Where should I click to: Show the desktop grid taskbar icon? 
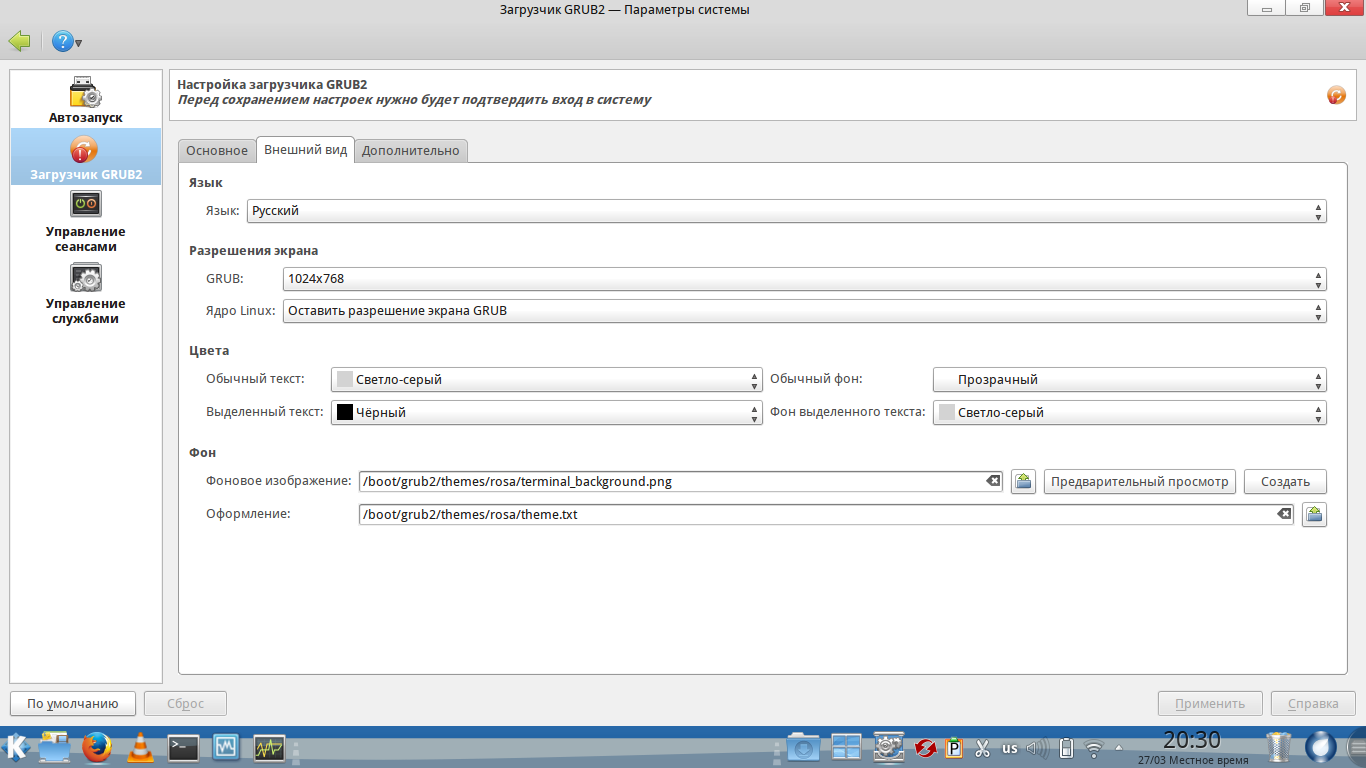[846, 747]
